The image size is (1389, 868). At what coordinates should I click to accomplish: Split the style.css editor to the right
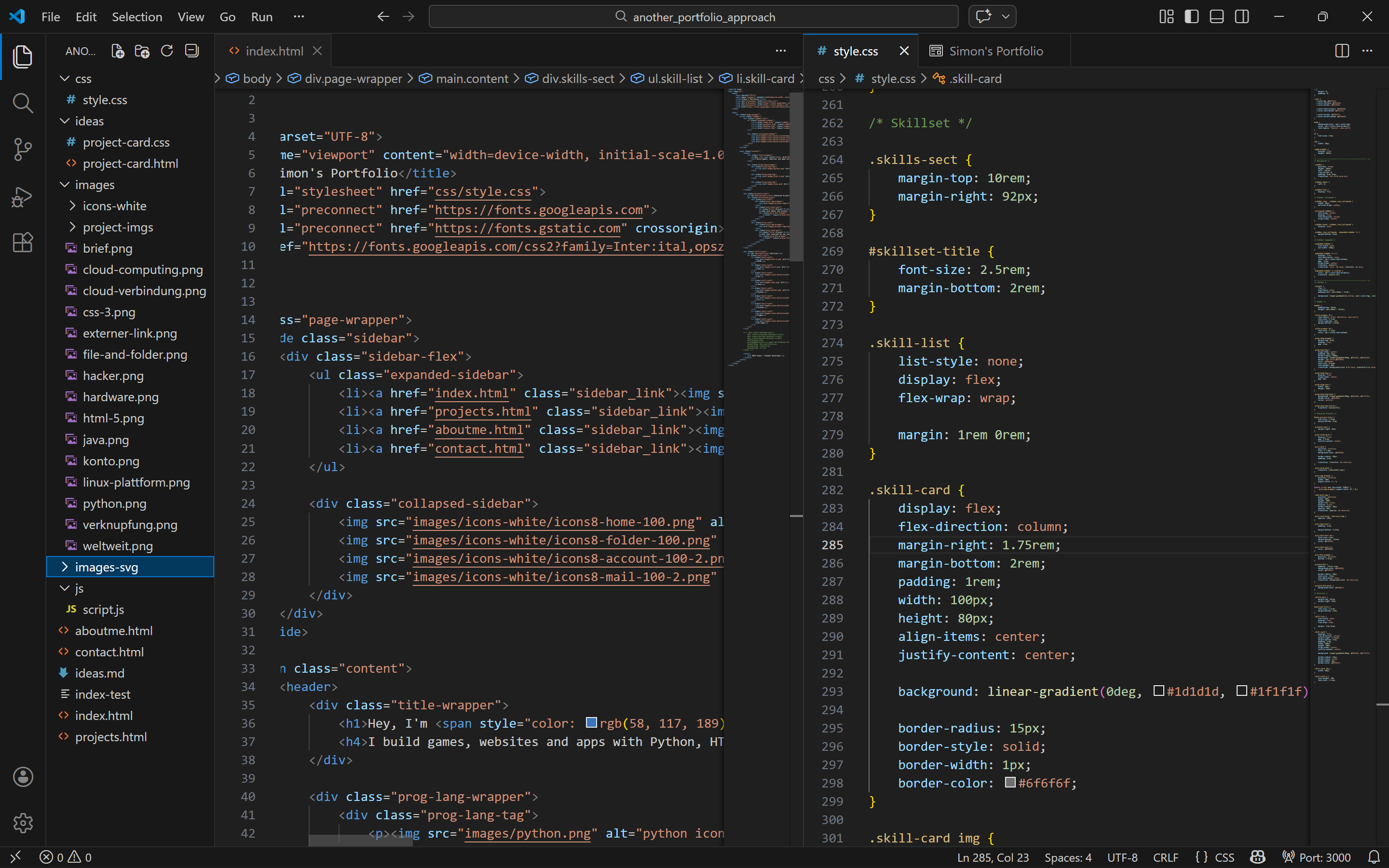pyautogui.click(x=1341, y=51)
